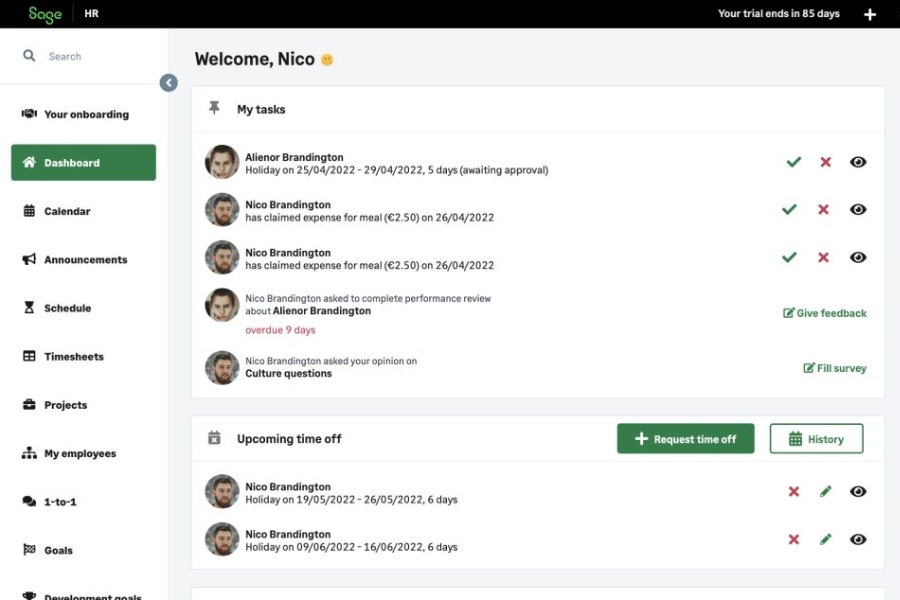Screen dimensions: 900x600
Task: Go to Timesheets in sidebar
Action: tap(73, 357)
